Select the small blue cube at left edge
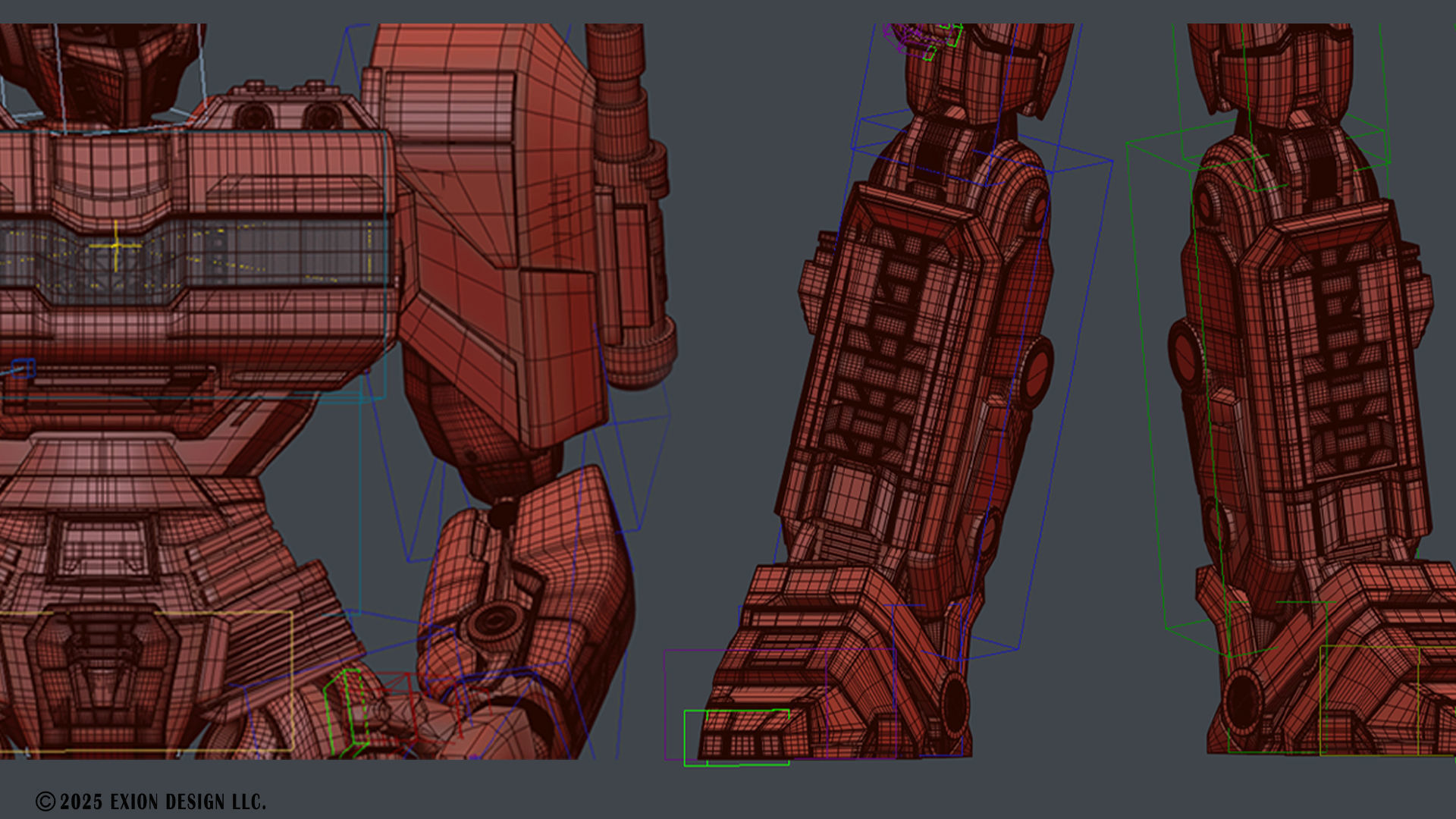The width and height of the screenshot is (1456, 819). 23,369
